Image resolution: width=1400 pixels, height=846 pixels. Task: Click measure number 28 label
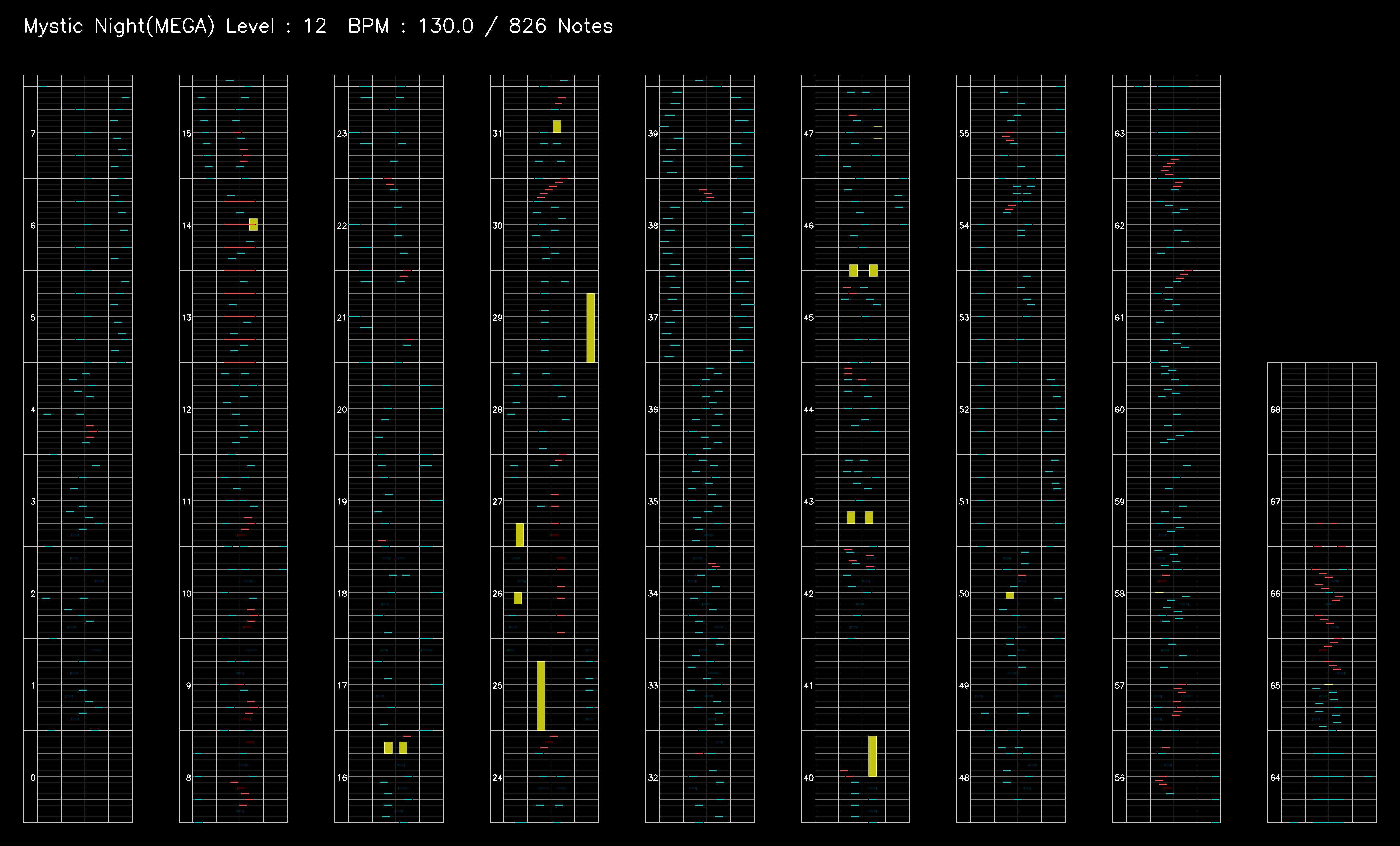pyautogui.click(x=498, y=409)
